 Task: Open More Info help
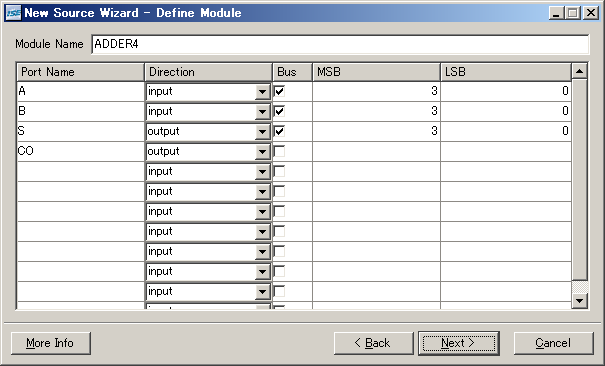pyautogui.click(x=51, y=343)
